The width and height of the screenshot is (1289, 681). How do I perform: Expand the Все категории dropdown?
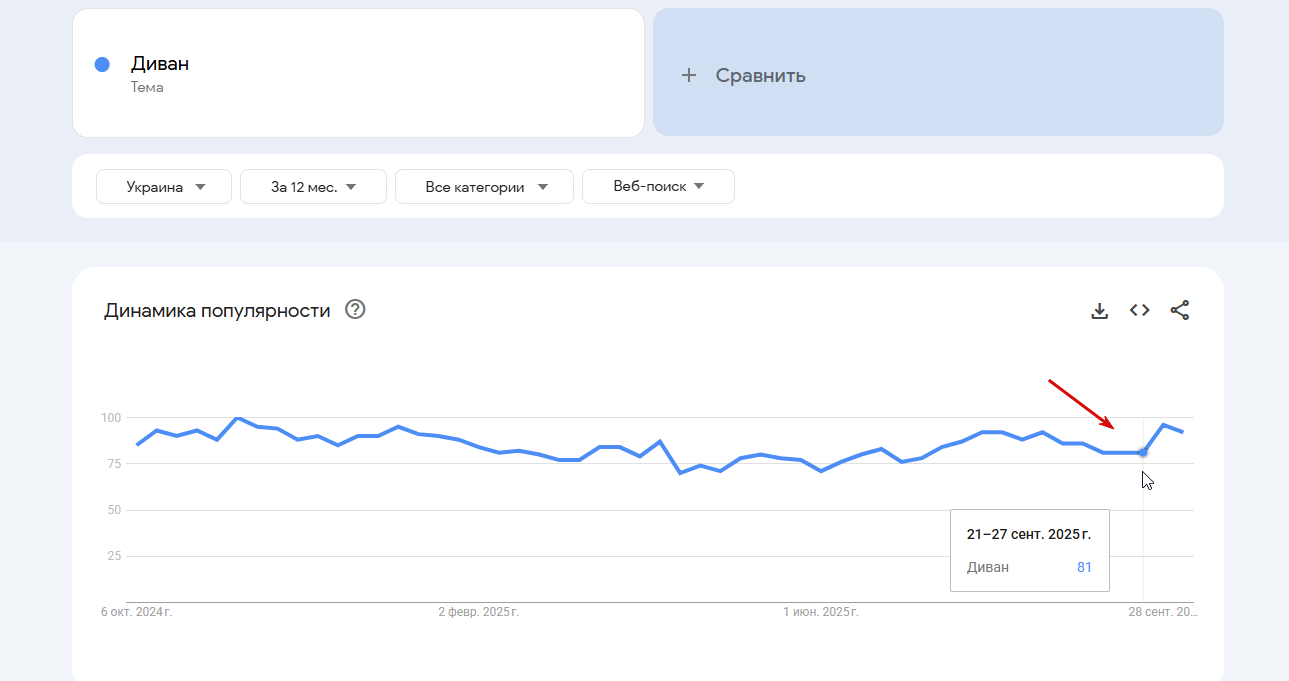(x=484, y=187)
